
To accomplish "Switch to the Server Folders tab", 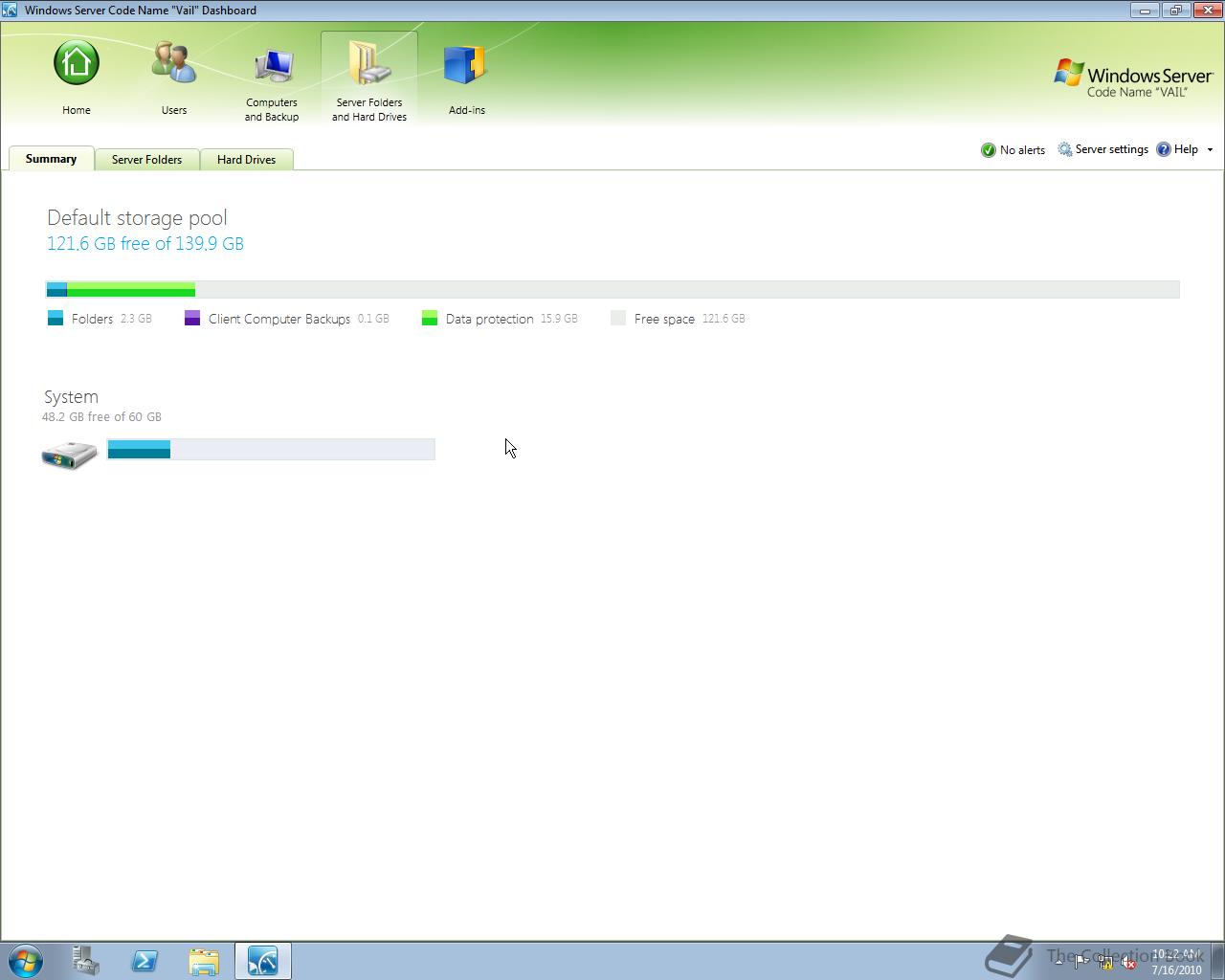I will (146, 160).
